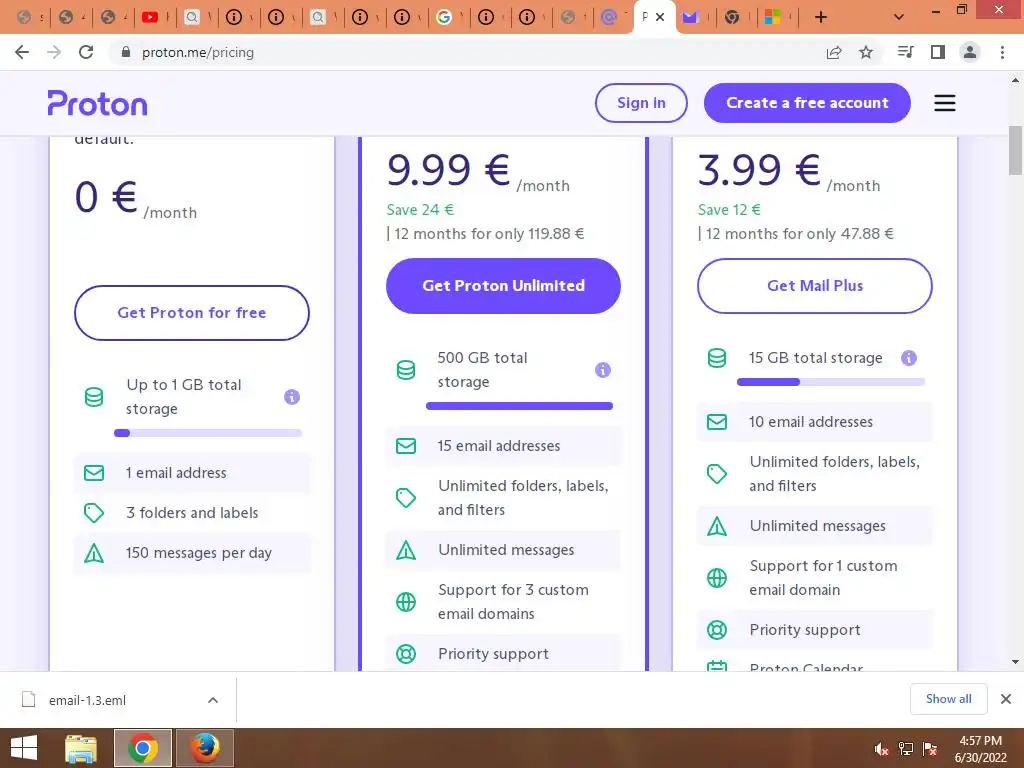Click send icon beside 150 messages per day
The image size is (1024, 768).
pyautogui.click(x=94, y=553)
